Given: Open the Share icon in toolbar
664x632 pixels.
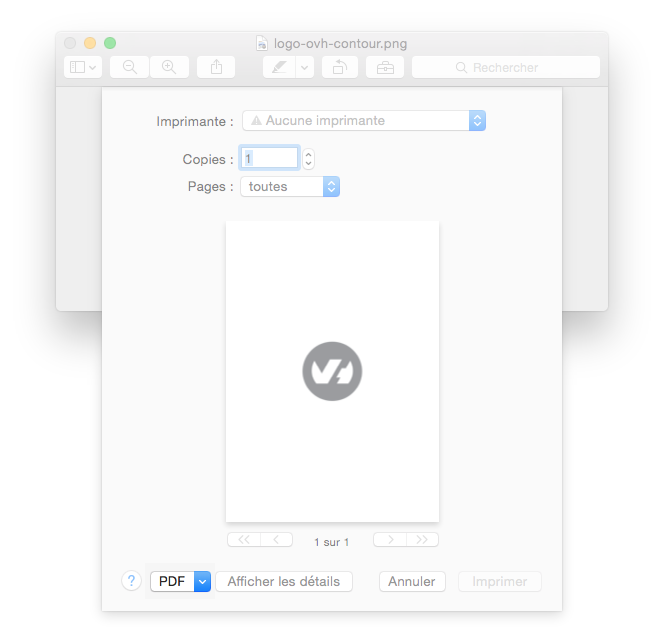Looking at the screenshot, I should (216, 67).
